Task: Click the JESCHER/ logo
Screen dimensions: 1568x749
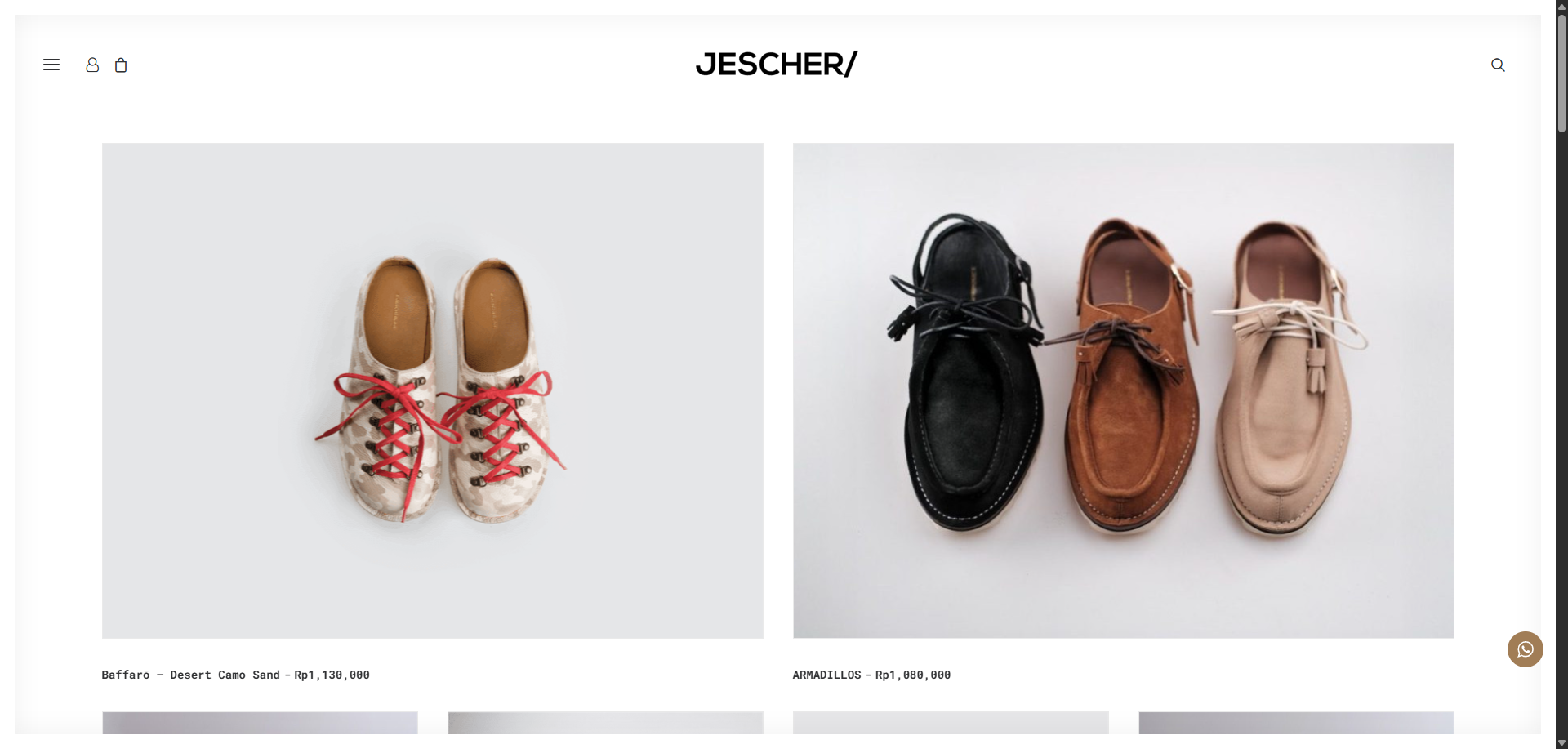Action: (777, 64)
